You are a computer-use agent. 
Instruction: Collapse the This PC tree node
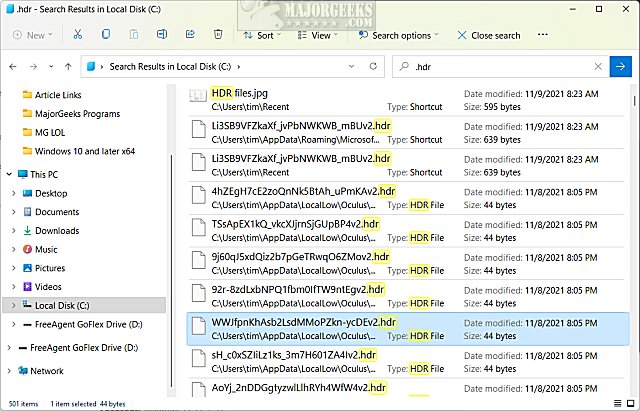click(x=10, y=174)
